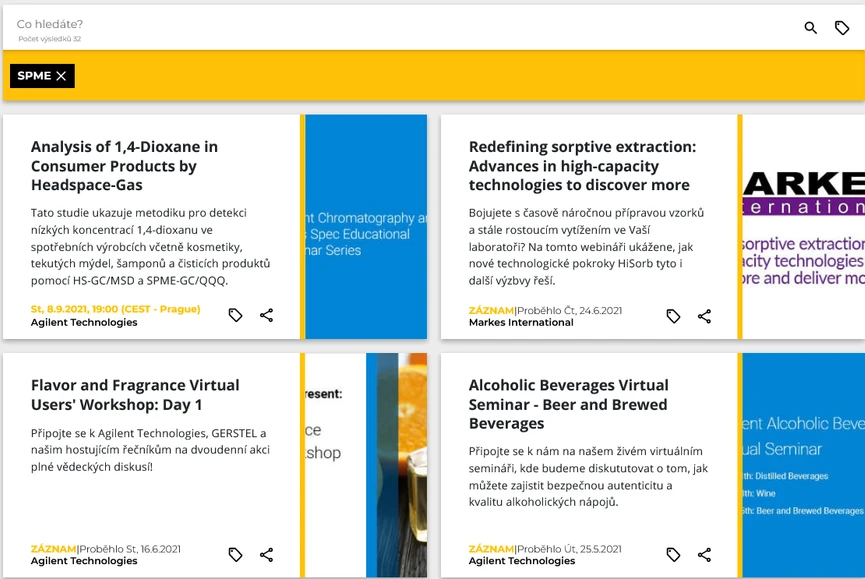The image size is (865, 579).
Task: Click the tag icon in the top-right corner
Action: 842,28
